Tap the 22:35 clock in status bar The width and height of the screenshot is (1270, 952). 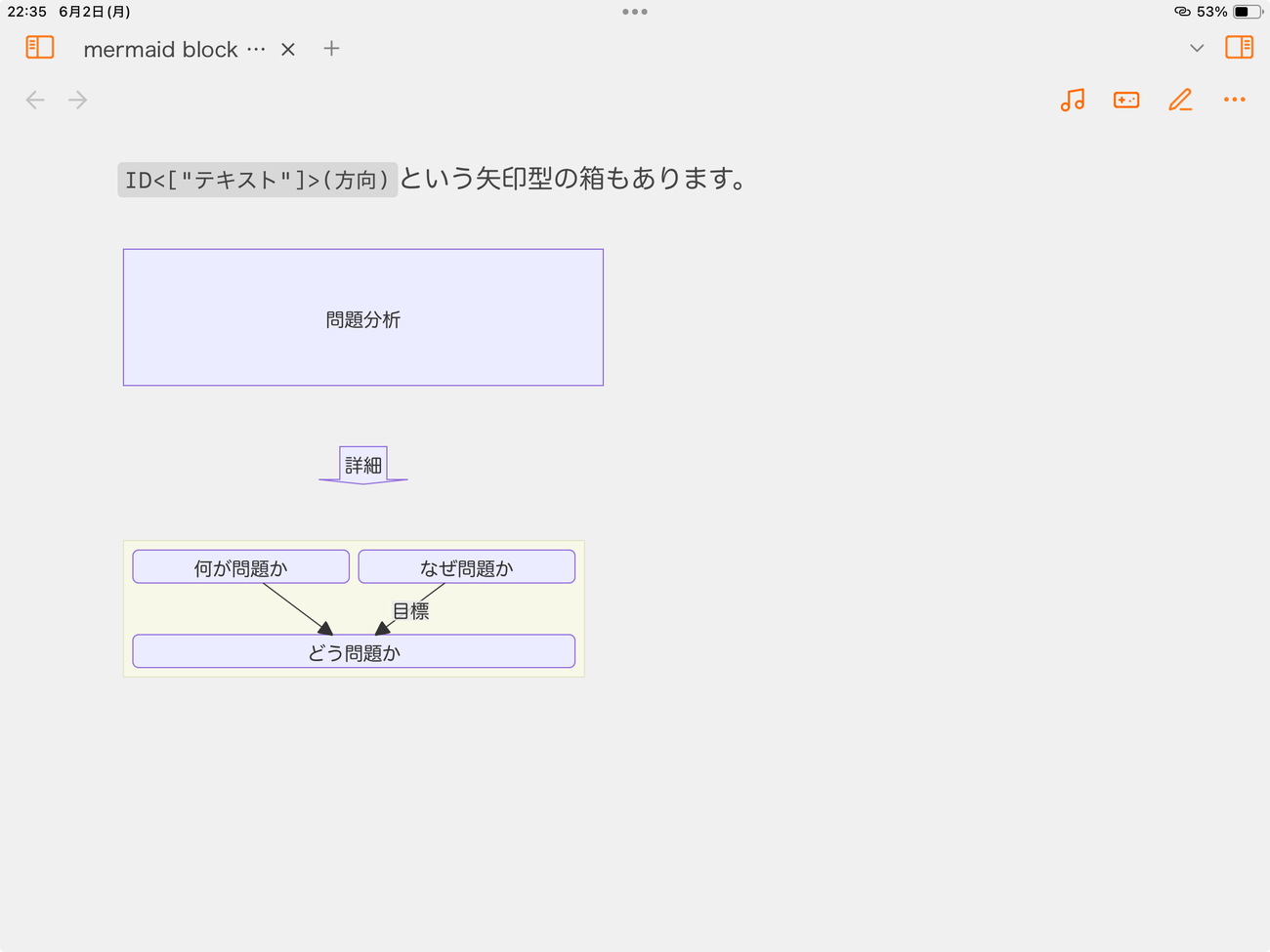click(27, 12)
